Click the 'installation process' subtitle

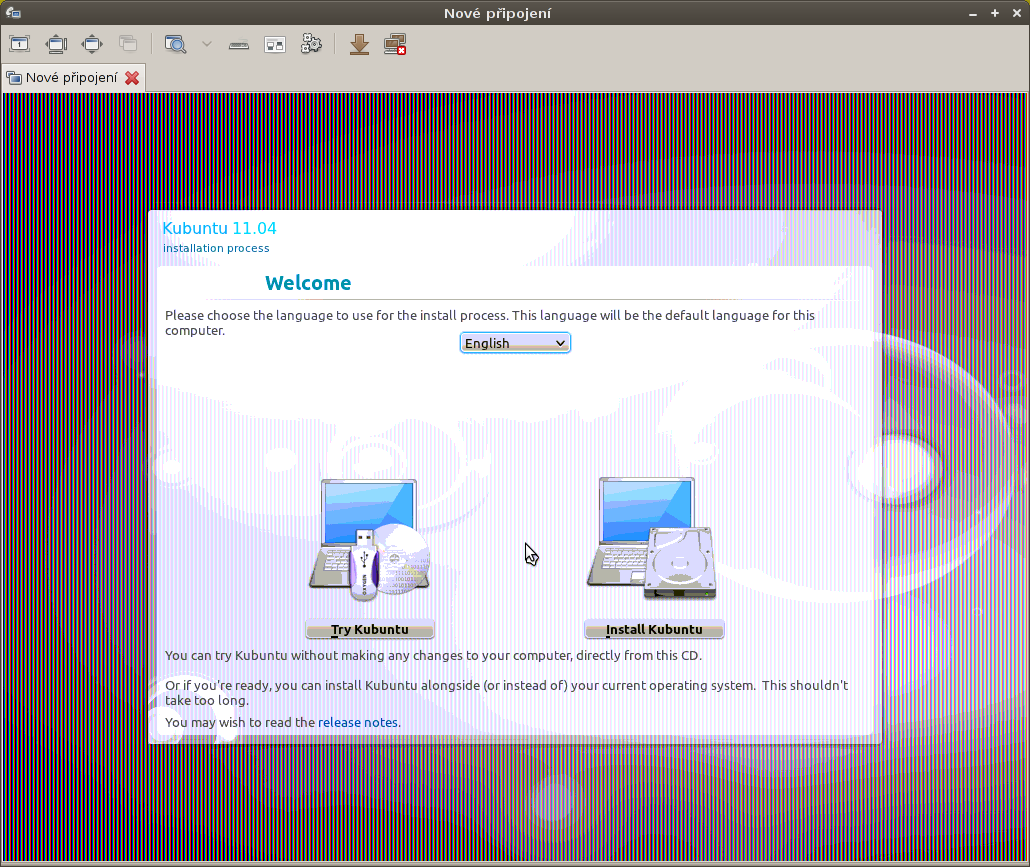click(x=216, y=248)
